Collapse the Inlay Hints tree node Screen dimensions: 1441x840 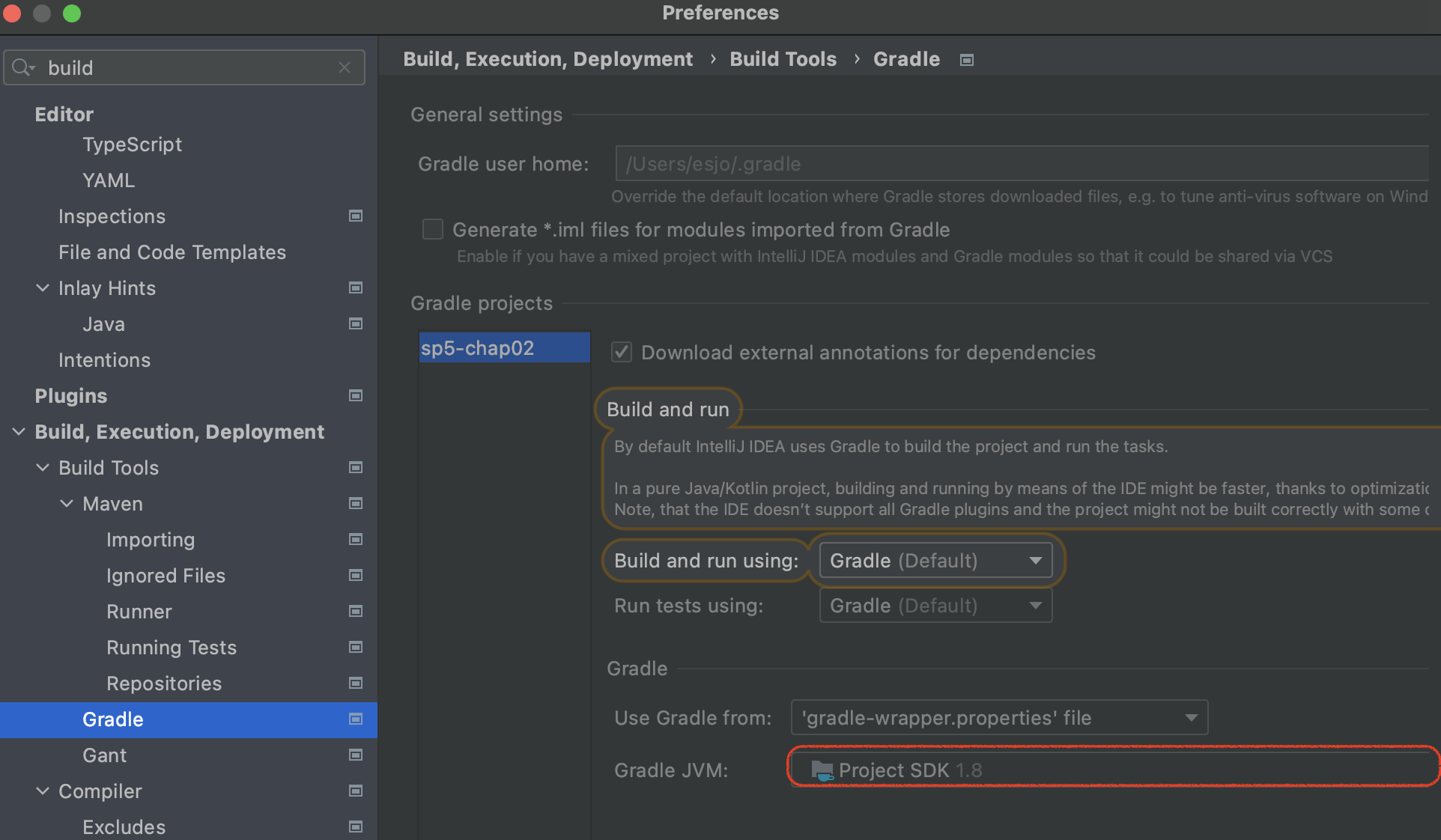click(x=43, y=287)
